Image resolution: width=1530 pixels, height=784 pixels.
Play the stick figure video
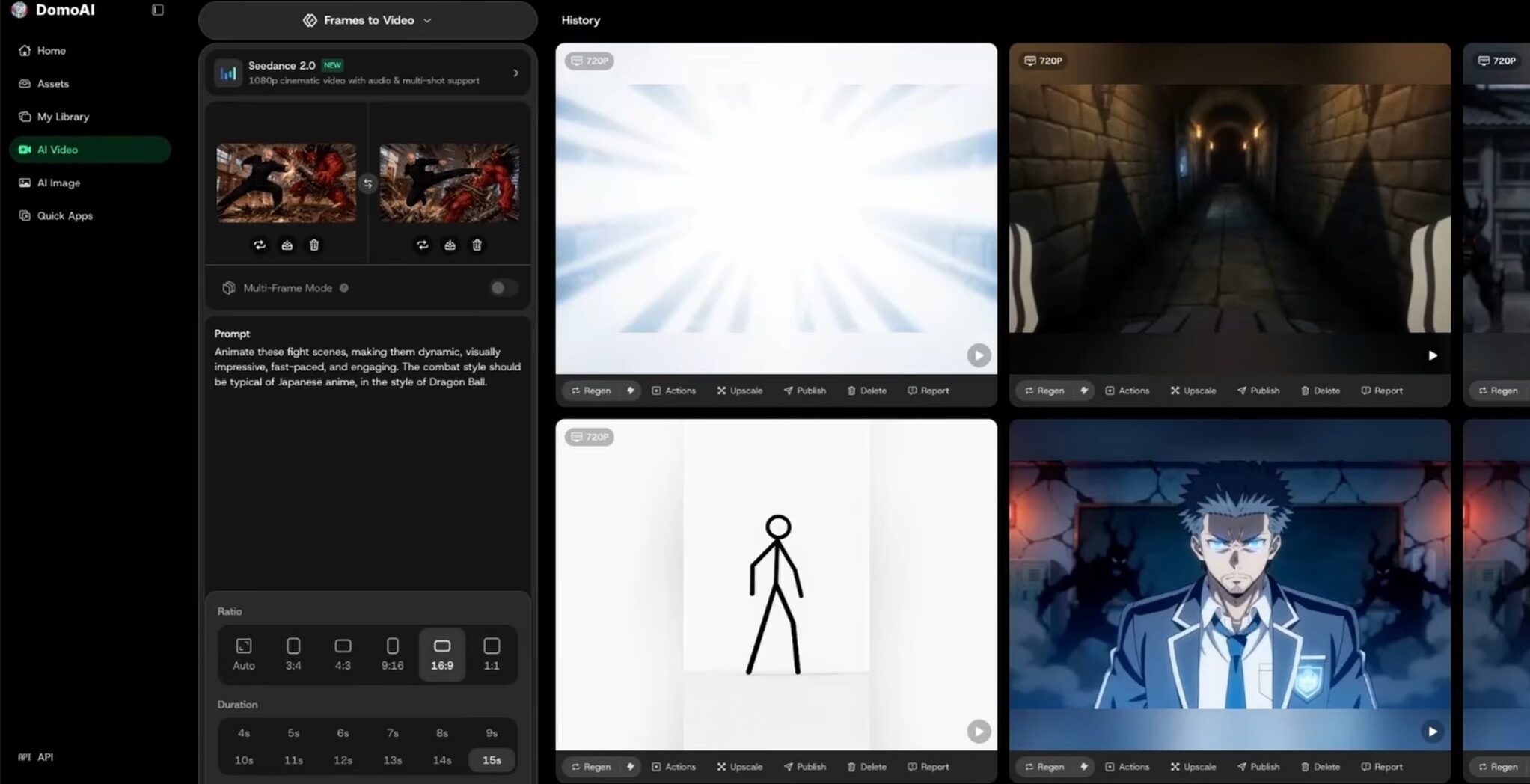(x=979, y=732)
